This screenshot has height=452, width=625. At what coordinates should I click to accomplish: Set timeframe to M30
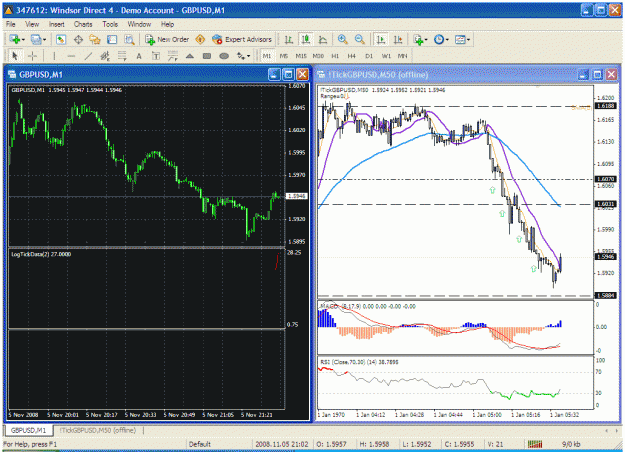coord(318,56)
